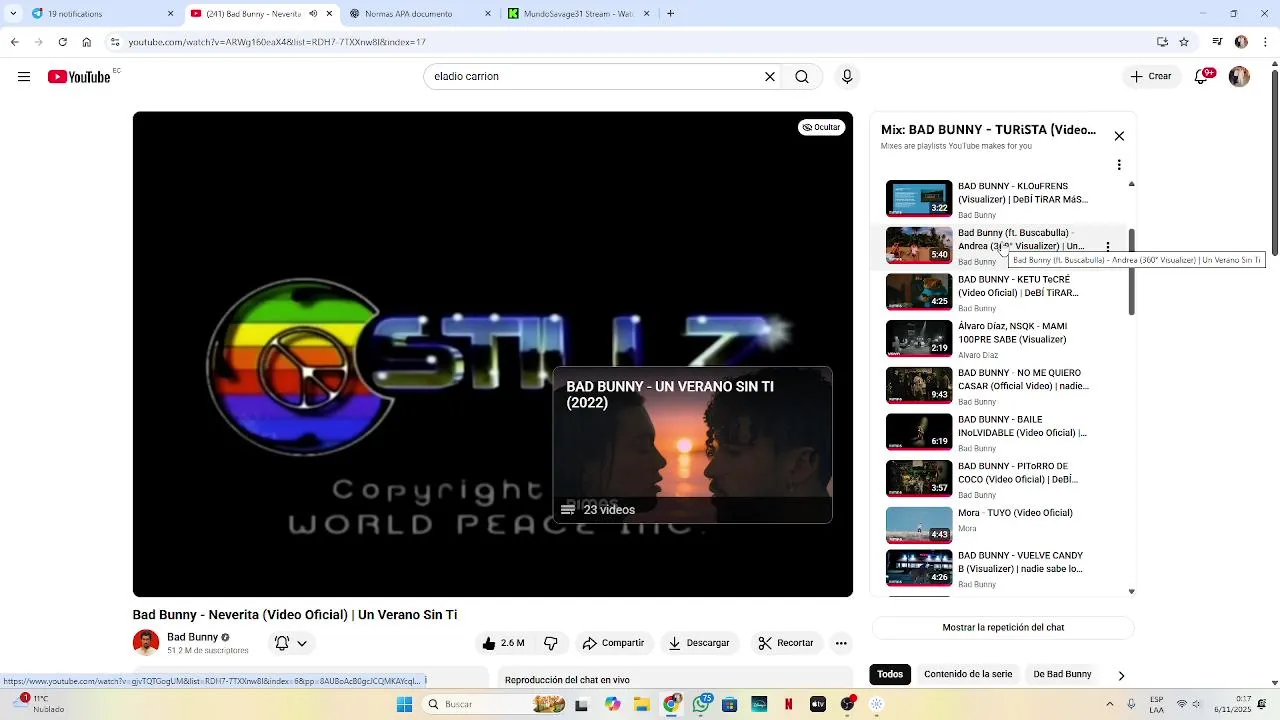Screen dimensions: 1280x720
Task: Switch to the 19 notifications tab
Action: point(104,14)
